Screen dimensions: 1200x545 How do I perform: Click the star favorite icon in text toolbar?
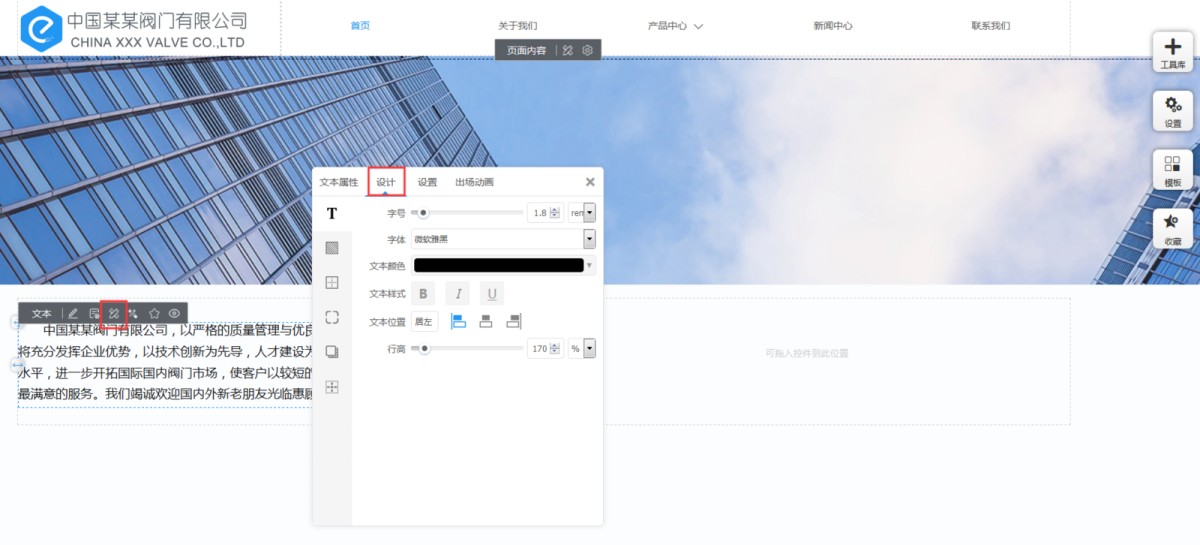154,314
